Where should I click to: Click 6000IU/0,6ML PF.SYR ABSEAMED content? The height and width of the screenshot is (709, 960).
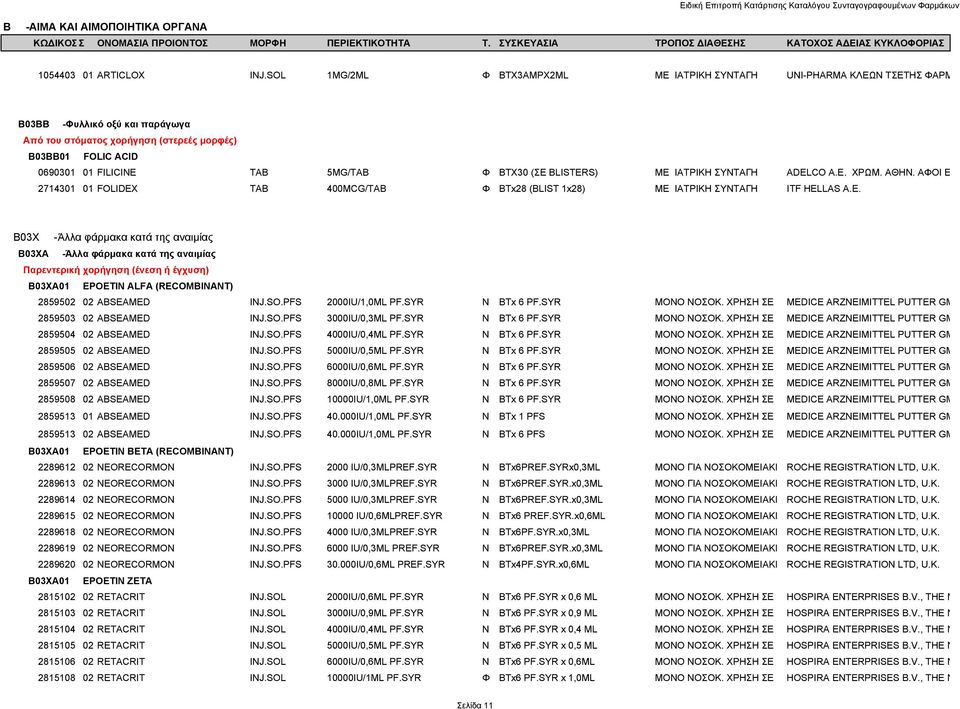click(375, 367)
